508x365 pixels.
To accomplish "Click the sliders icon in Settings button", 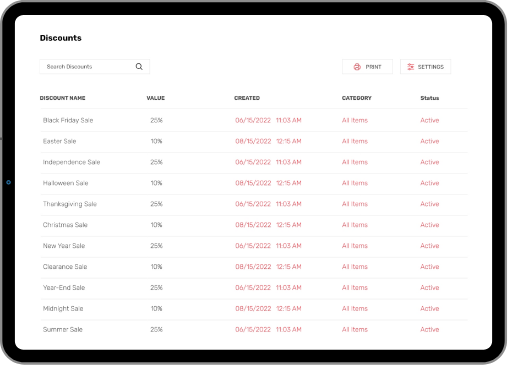I will 411,67.
